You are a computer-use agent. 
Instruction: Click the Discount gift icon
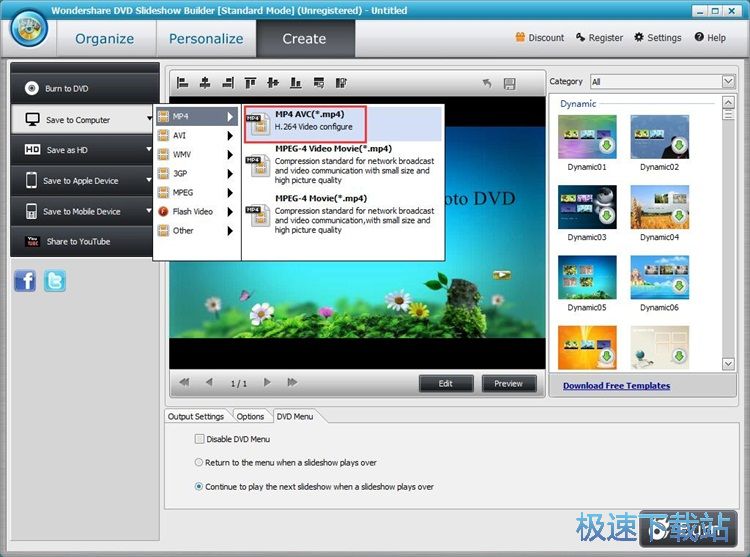(x=520, y=37)
